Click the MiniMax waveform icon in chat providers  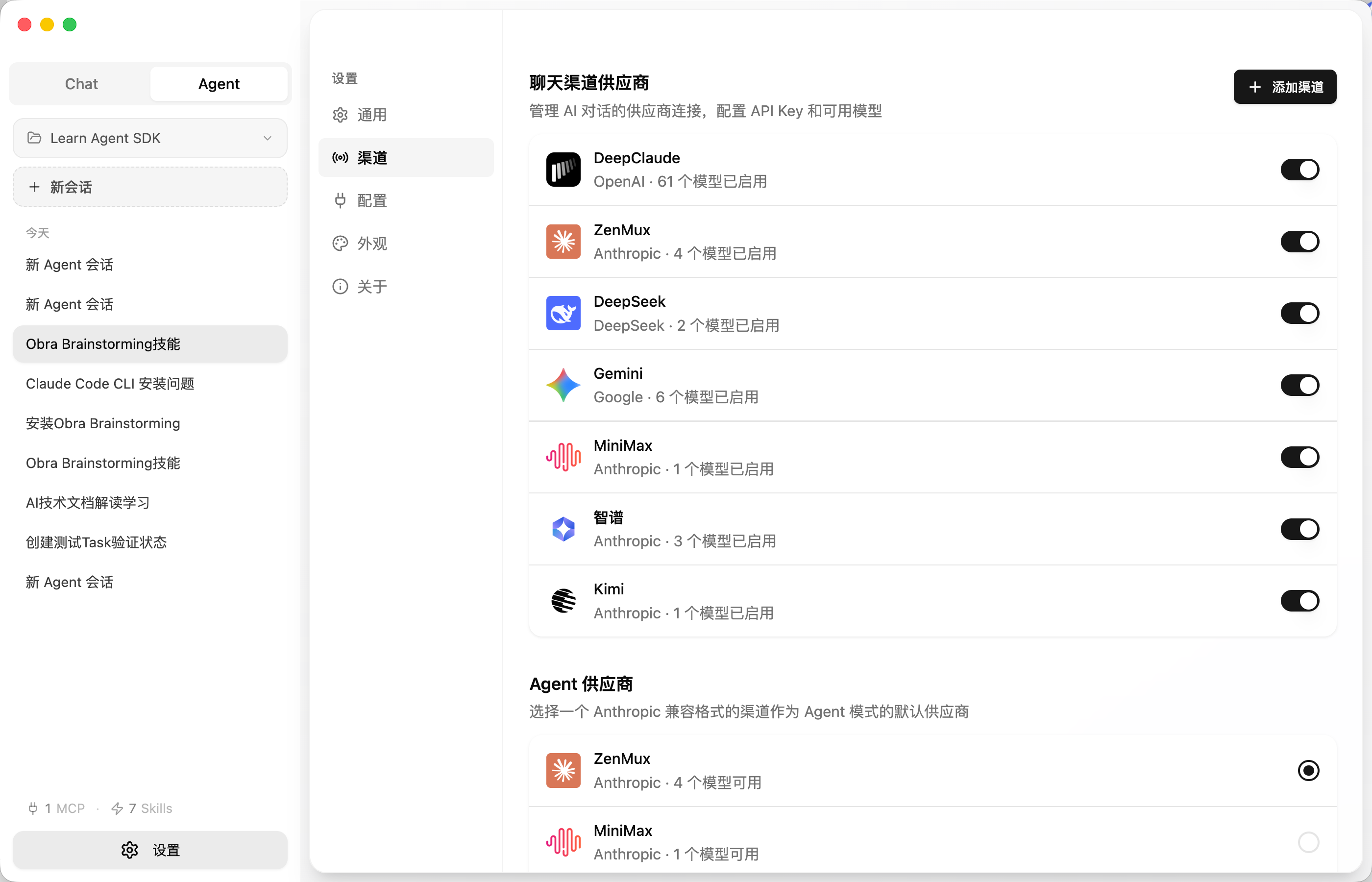tap(563, 457)
